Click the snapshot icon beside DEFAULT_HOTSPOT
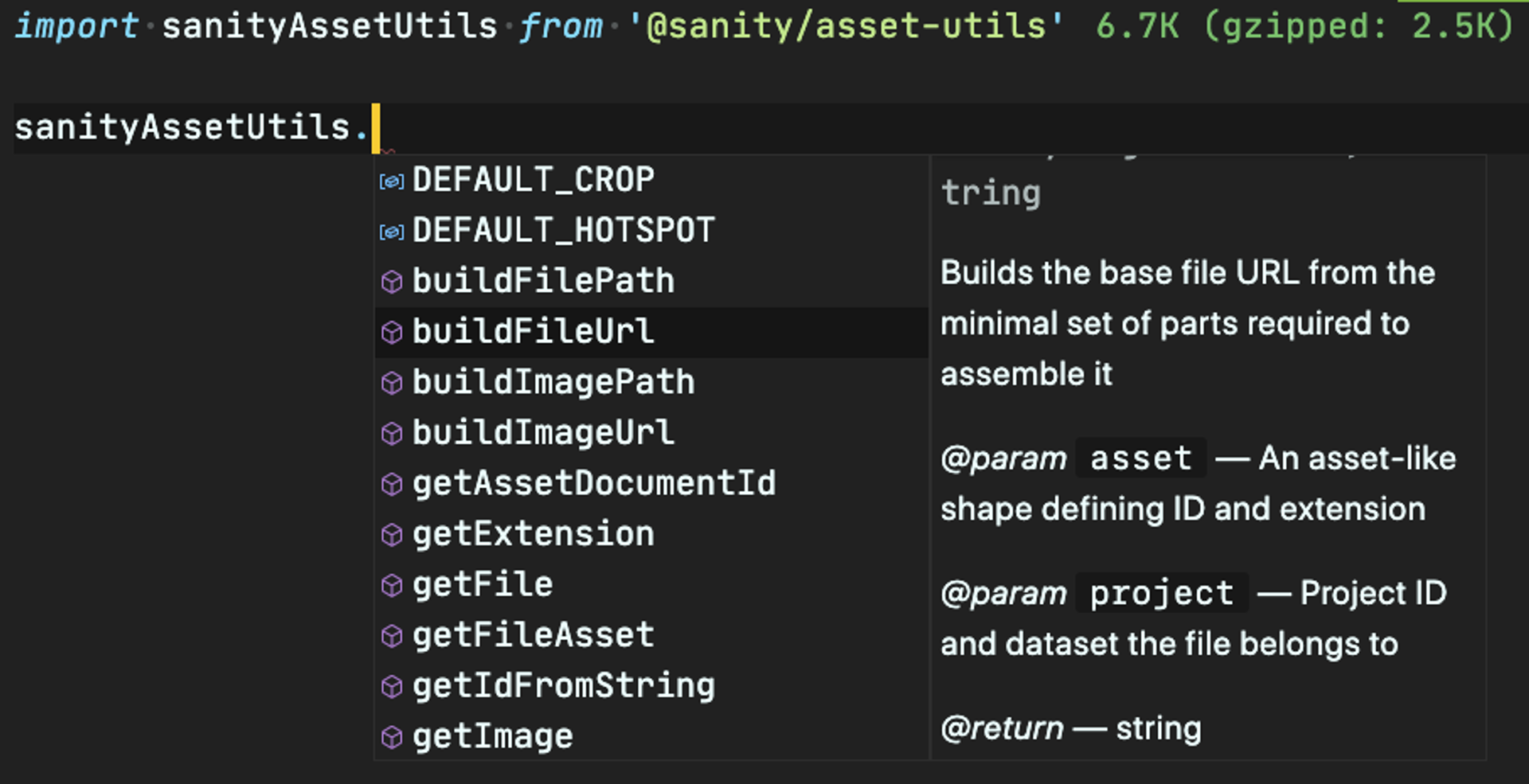Screen dimensions: 1529x784 tap(391, 232)
